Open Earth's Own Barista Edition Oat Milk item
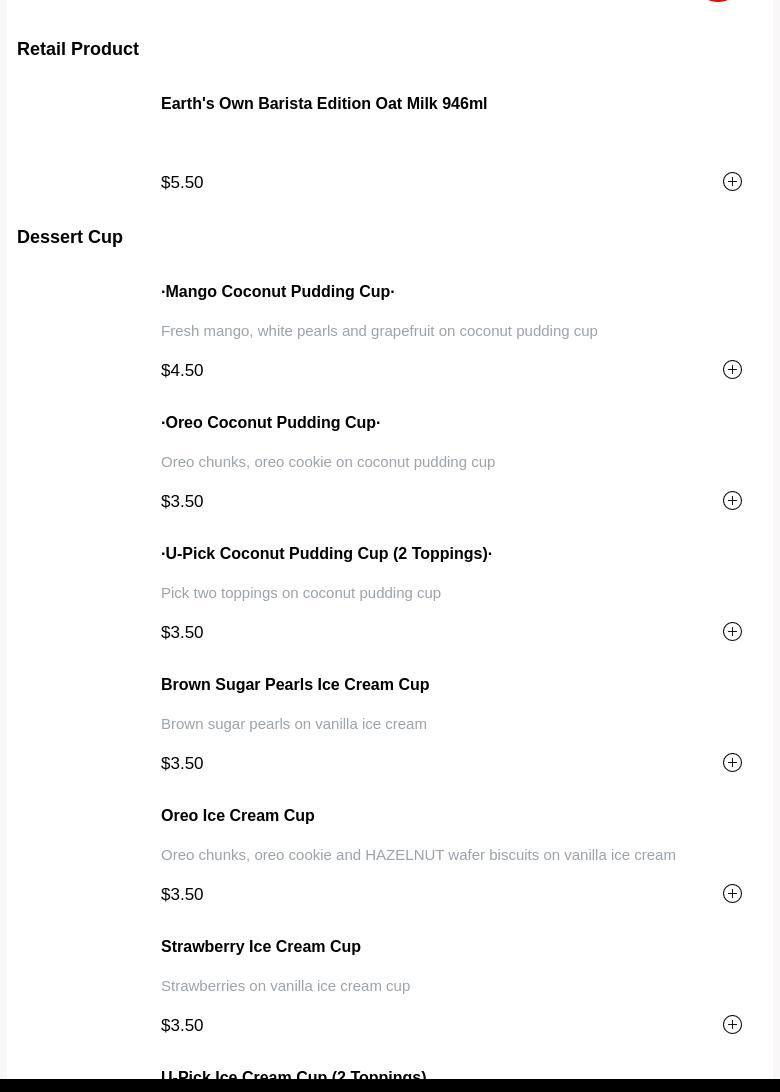Viewport: 780px width, 1092px height. (323, 104)
